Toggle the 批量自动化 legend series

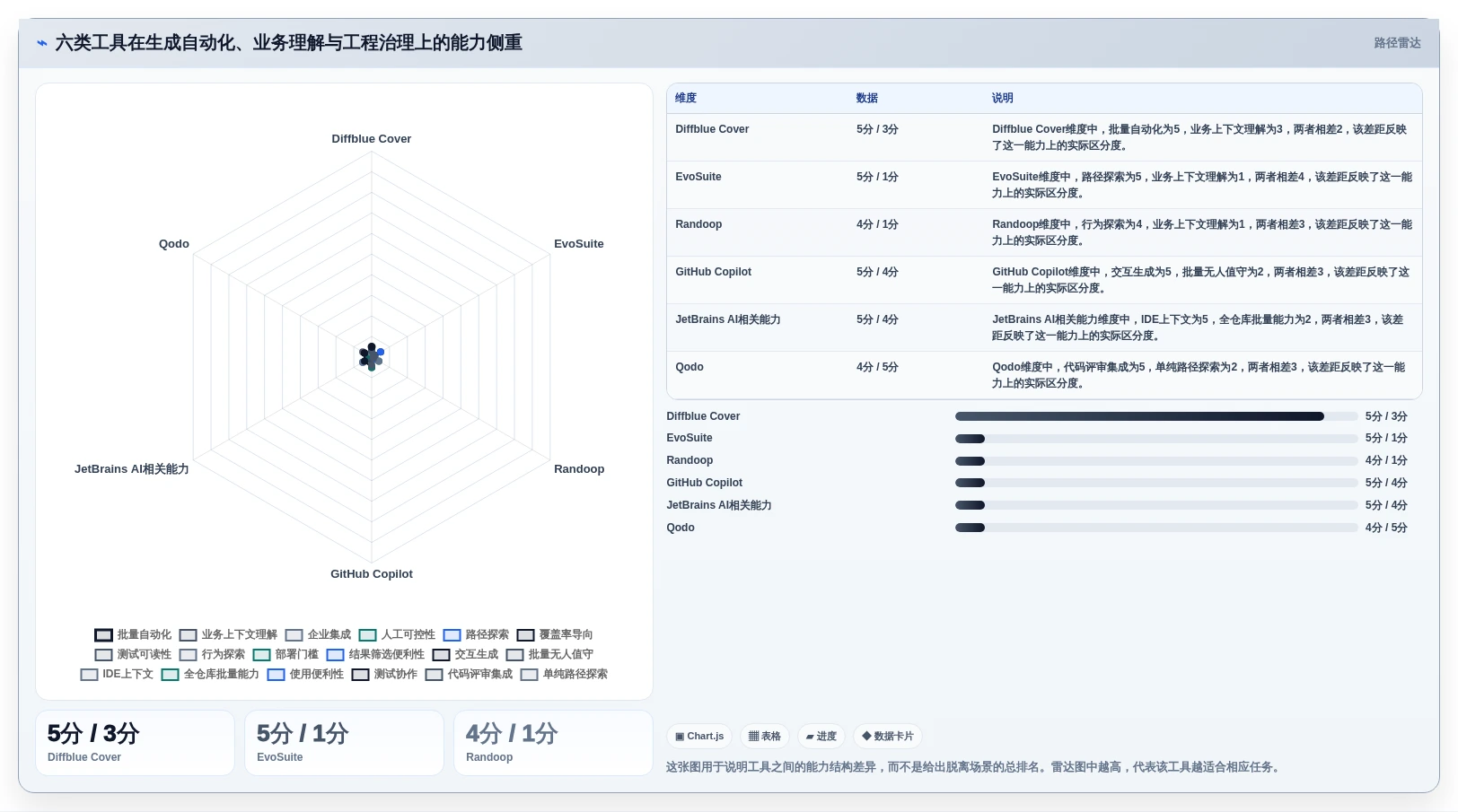point(133,634)
